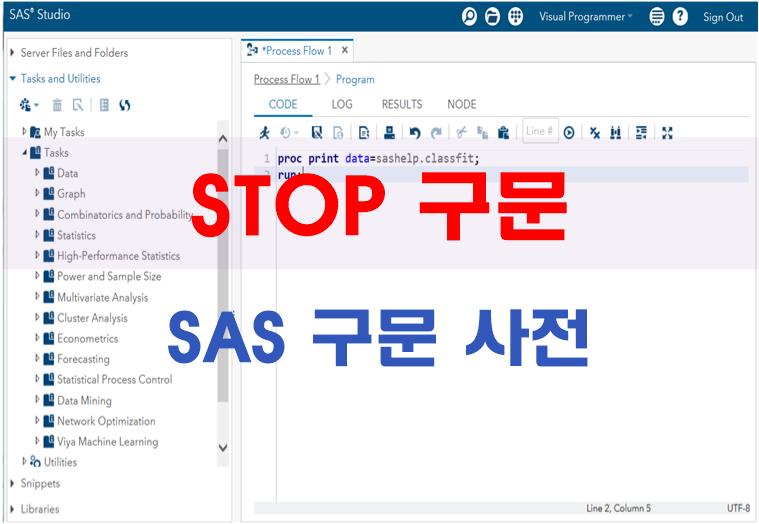The width and height of the screenshot is (759, 524).
Task: Expand the Data task category
Action: (37, 172)
